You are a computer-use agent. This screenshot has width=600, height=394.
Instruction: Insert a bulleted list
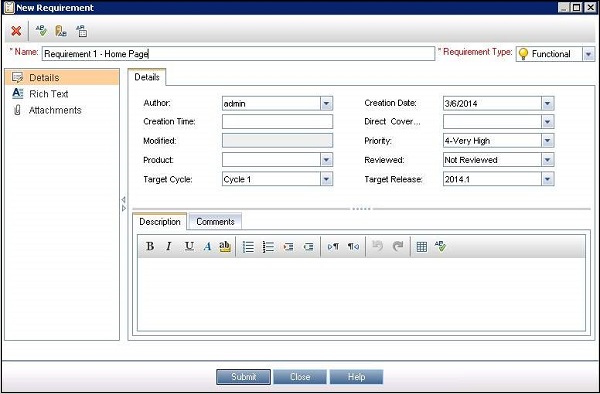(x=248, y=247)
